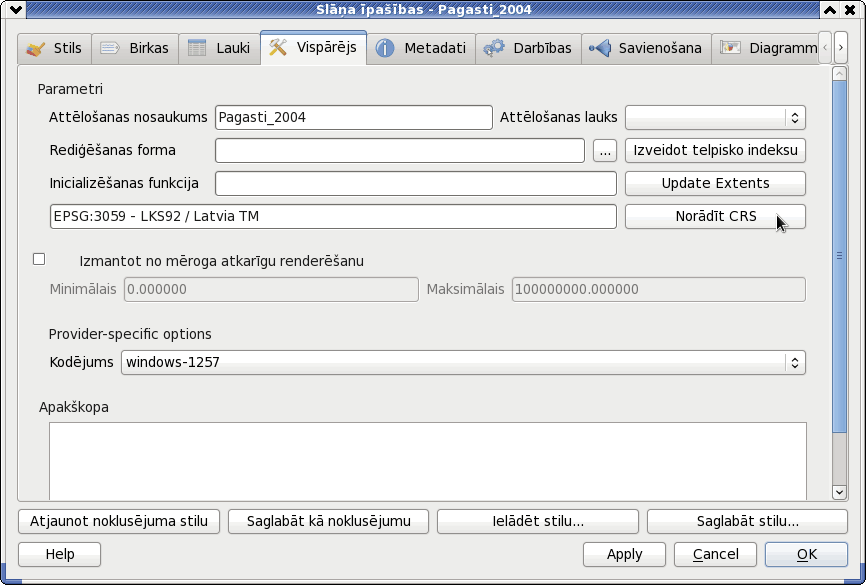Maximize the window with title bar arrow
The image size is (866, 585).
click(x=830, y=9)
